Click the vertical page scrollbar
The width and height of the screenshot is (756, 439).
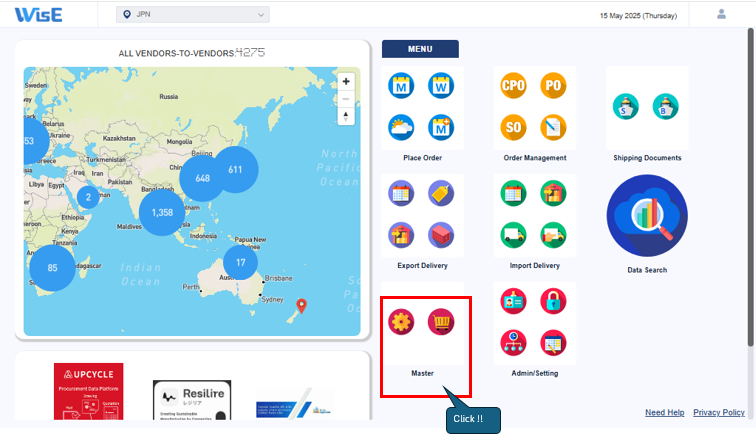[x=750, y=187]
